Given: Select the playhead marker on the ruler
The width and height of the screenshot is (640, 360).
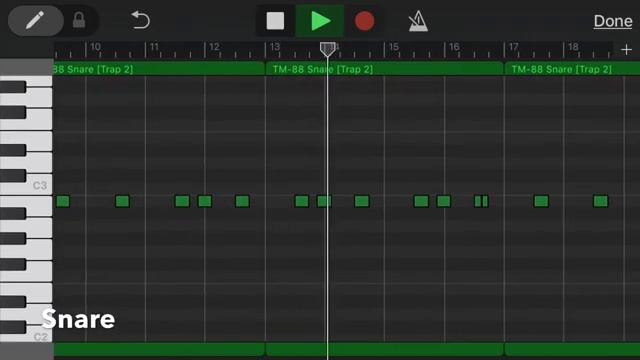Looking at the screenshot, I should click(x=327, y=49).
